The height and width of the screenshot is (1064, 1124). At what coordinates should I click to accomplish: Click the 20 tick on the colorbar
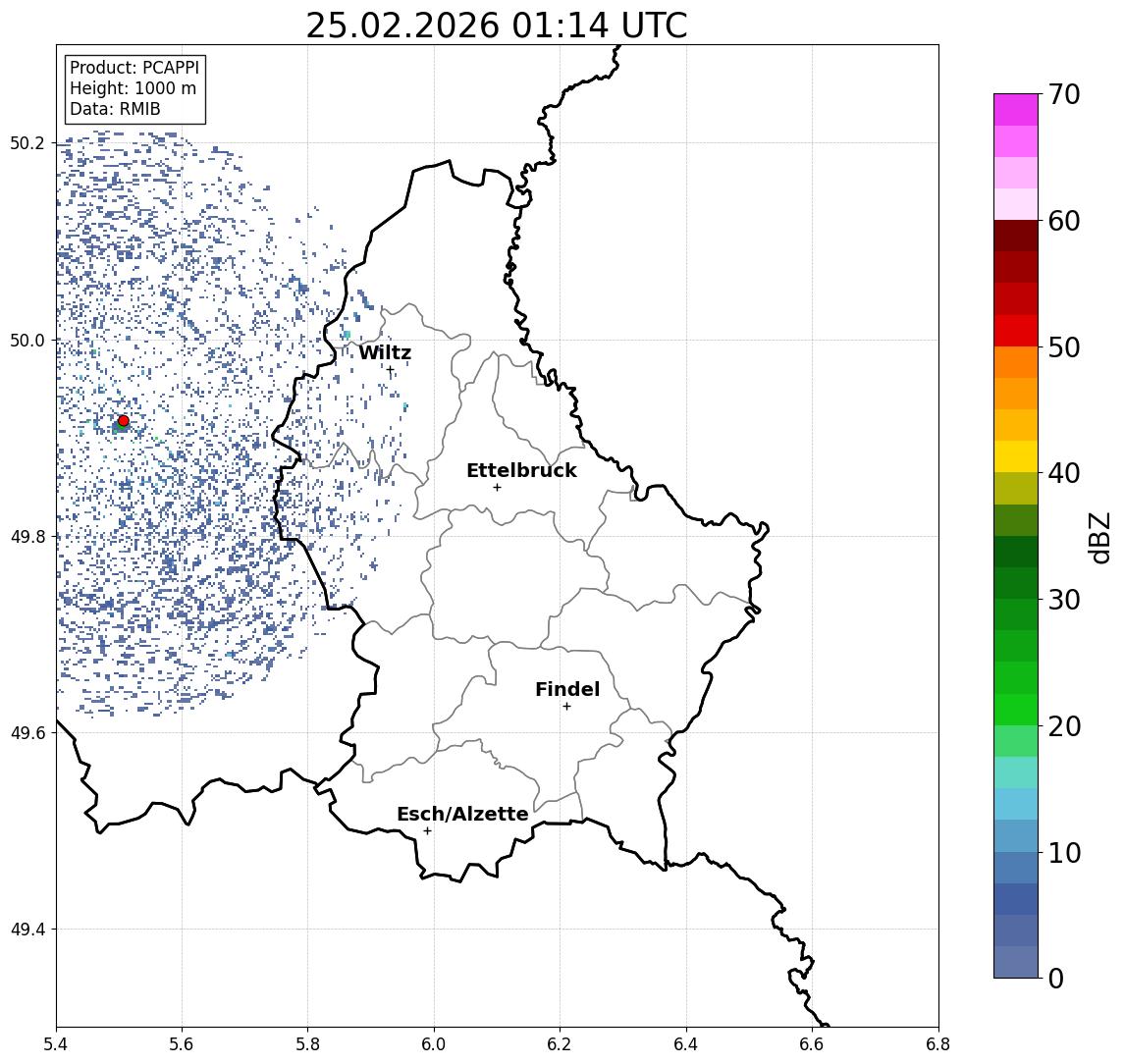point(1064,726)
